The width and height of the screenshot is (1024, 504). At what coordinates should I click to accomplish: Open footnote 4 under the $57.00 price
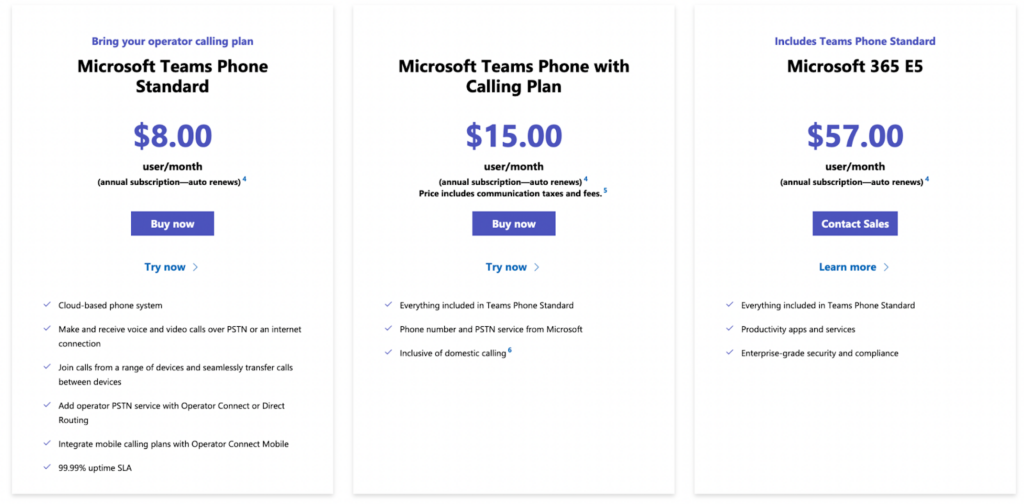(927, 179)
